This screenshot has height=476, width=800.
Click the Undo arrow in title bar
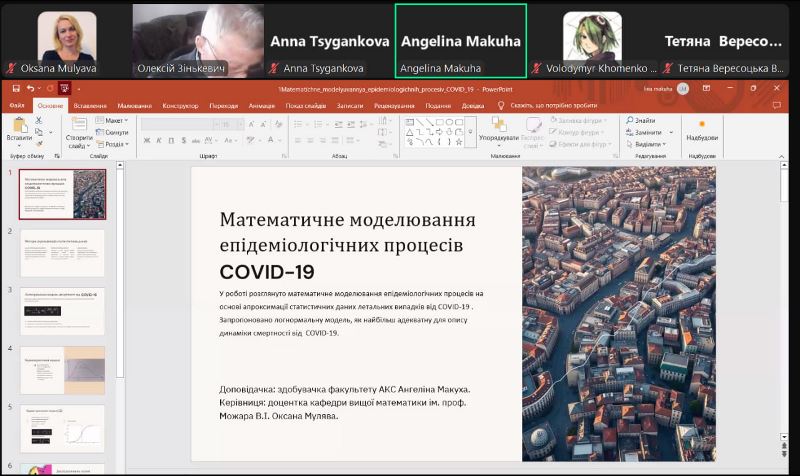pyautogui.click(x=30, y=89)
